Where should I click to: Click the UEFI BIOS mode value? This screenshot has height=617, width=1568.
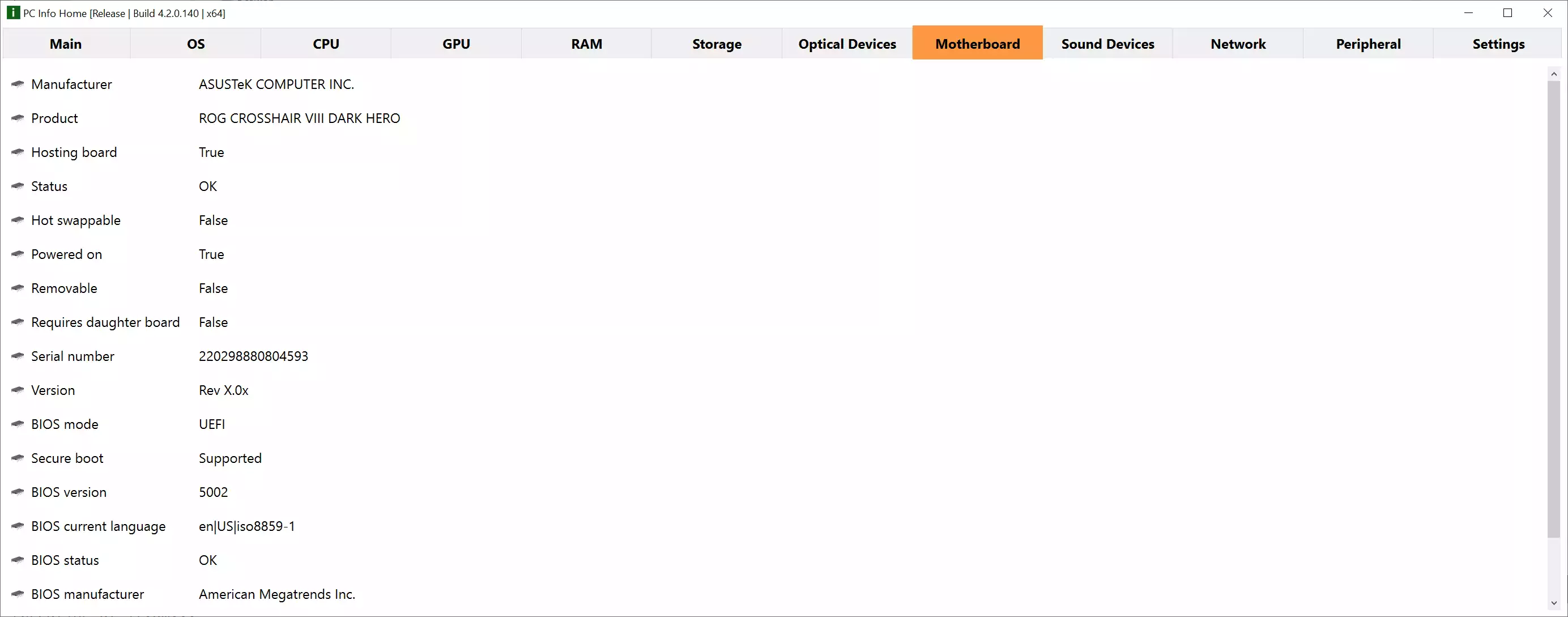click(212, 424)
